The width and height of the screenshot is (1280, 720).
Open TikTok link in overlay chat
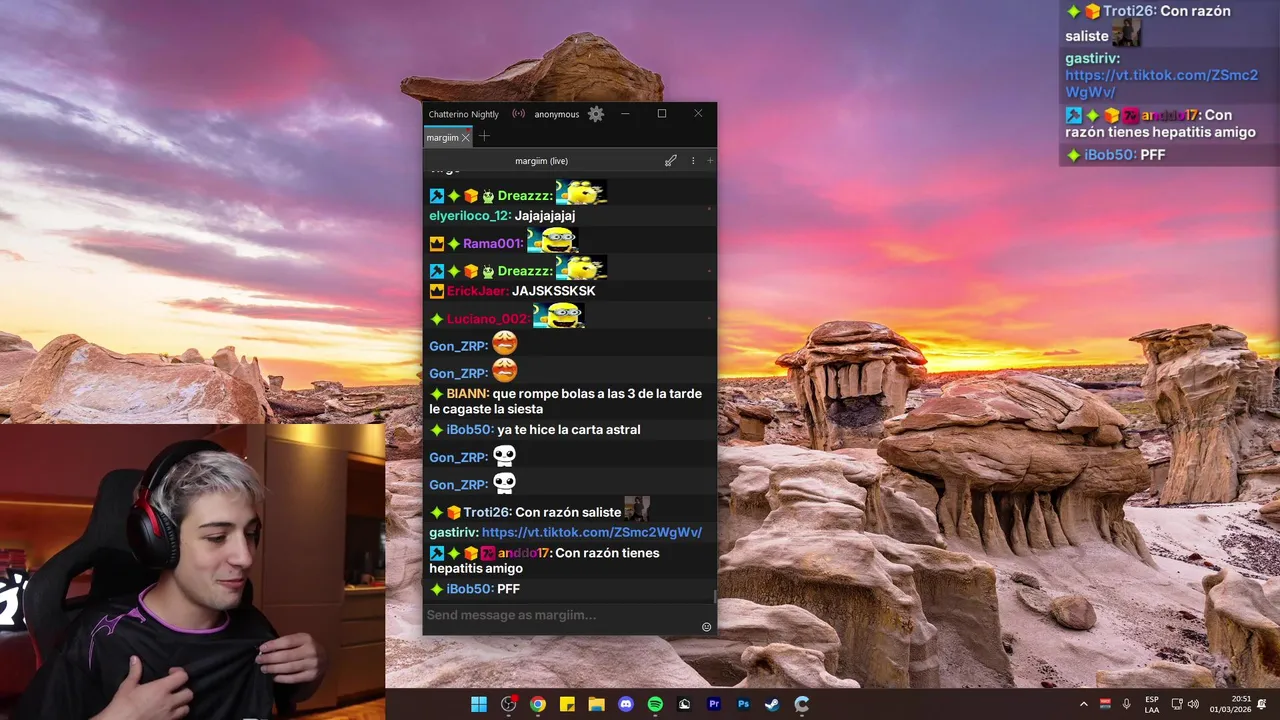(1162, 84)
